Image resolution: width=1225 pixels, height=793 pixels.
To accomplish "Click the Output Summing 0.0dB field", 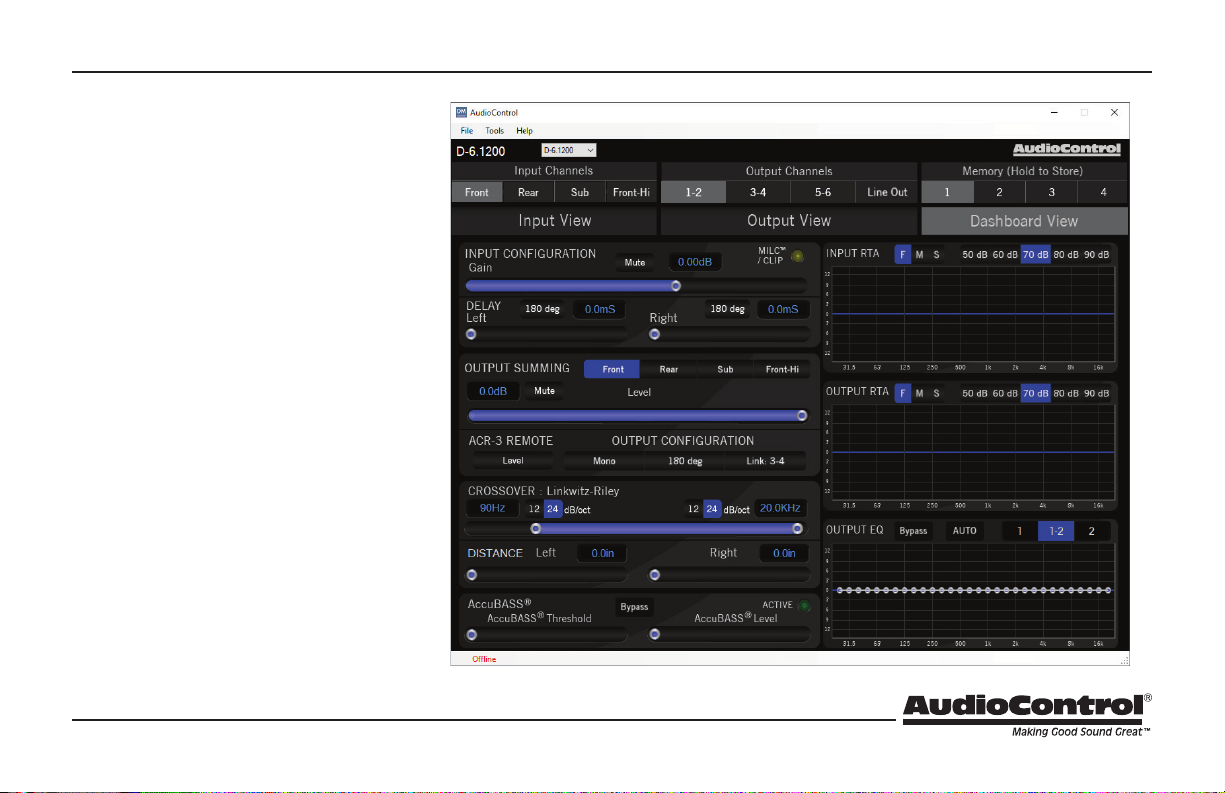I will [x=493, y=391].
